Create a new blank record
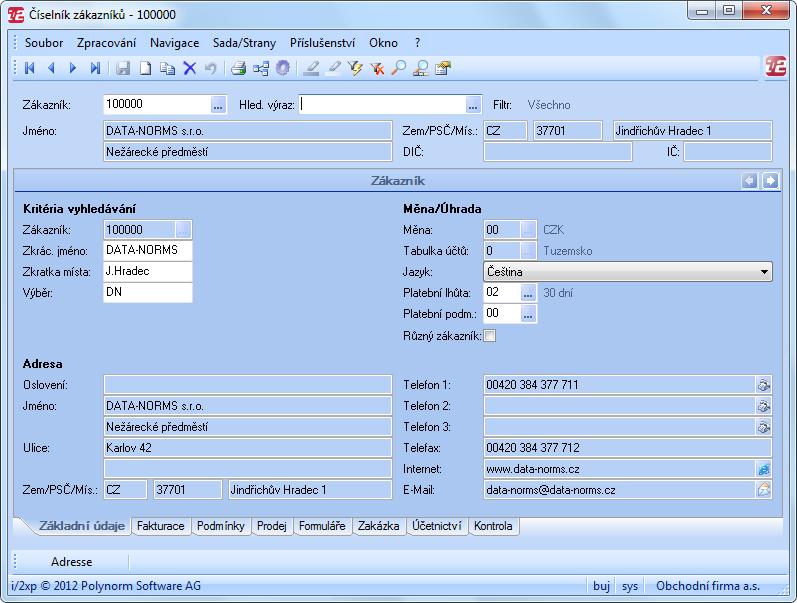797x603 pixels. (x=145, y=68)
